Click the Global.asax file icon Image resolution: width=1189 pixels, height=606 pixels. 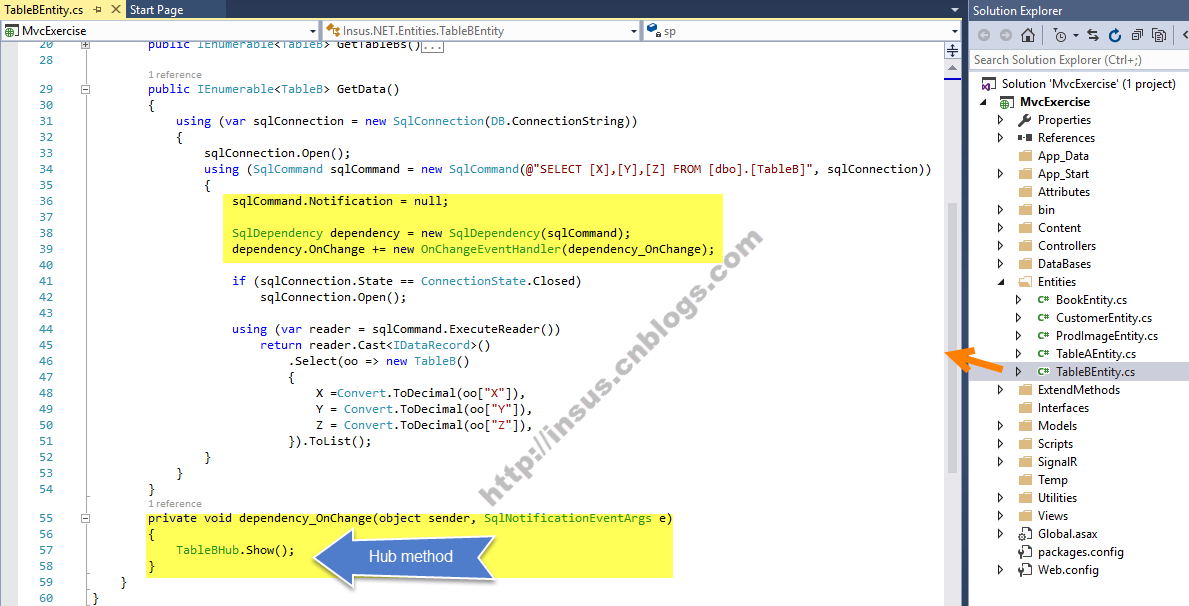pyautogui.click(x=1025, y=534)
